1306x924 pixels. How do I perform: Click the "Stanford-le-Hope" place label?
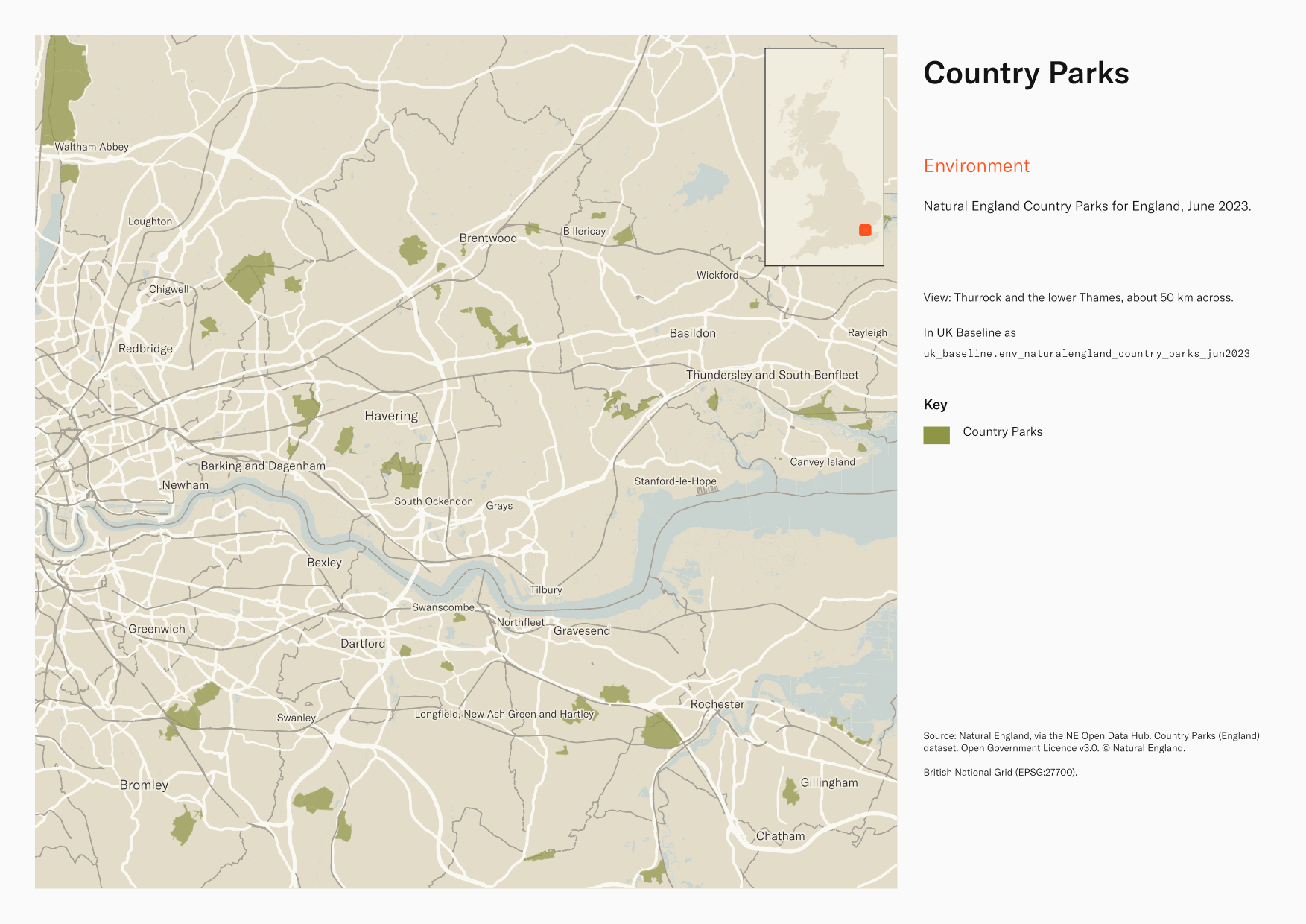pos(675,481)
